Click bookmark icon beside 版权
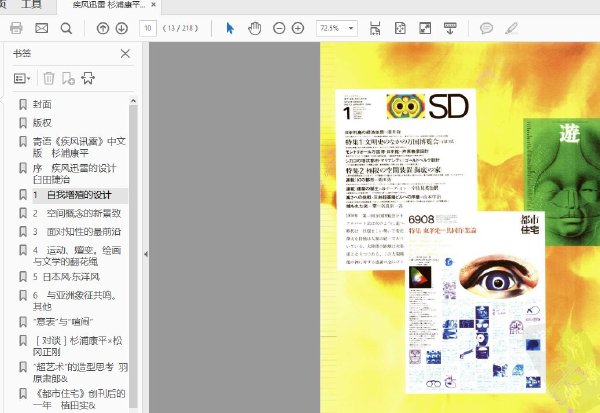The width and height of the screenshot is (600, 413). pos(23,123)
